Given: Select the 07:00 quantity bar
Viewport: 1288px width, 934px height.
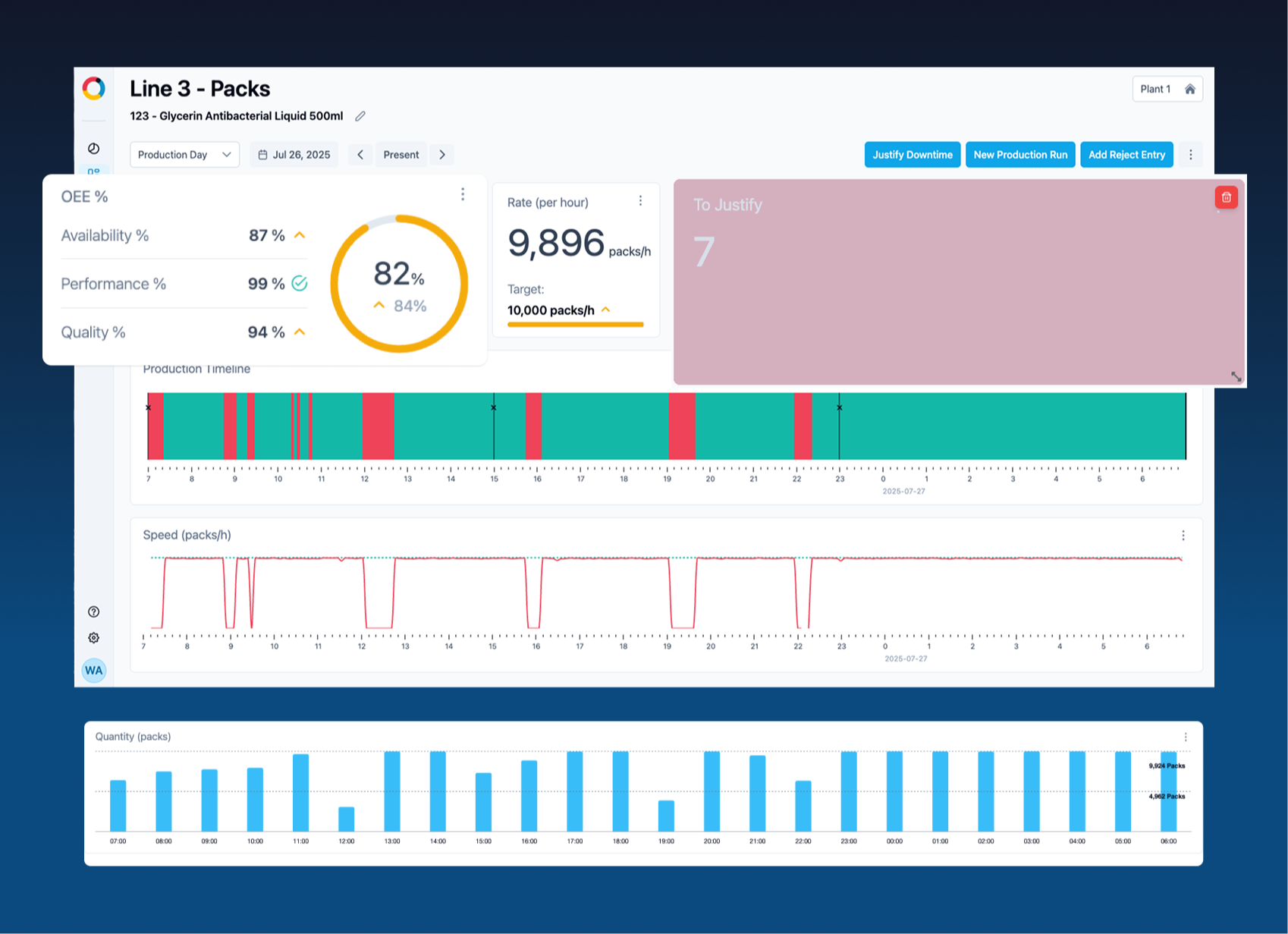Looking at the screenshot, I should pyautogui.click(x=118, y=806).
